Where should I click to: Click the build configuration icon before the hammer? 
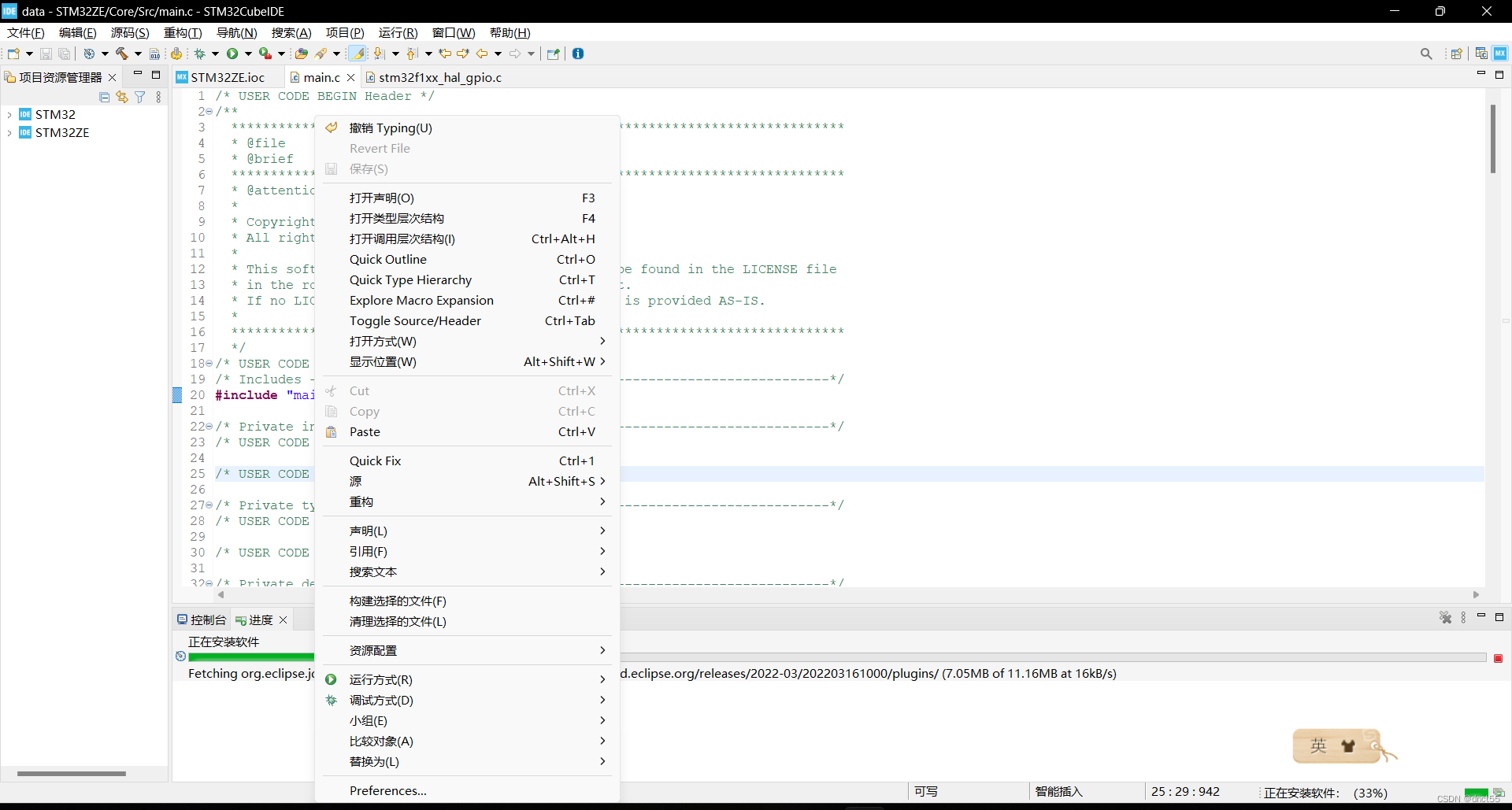click(89, 54)
